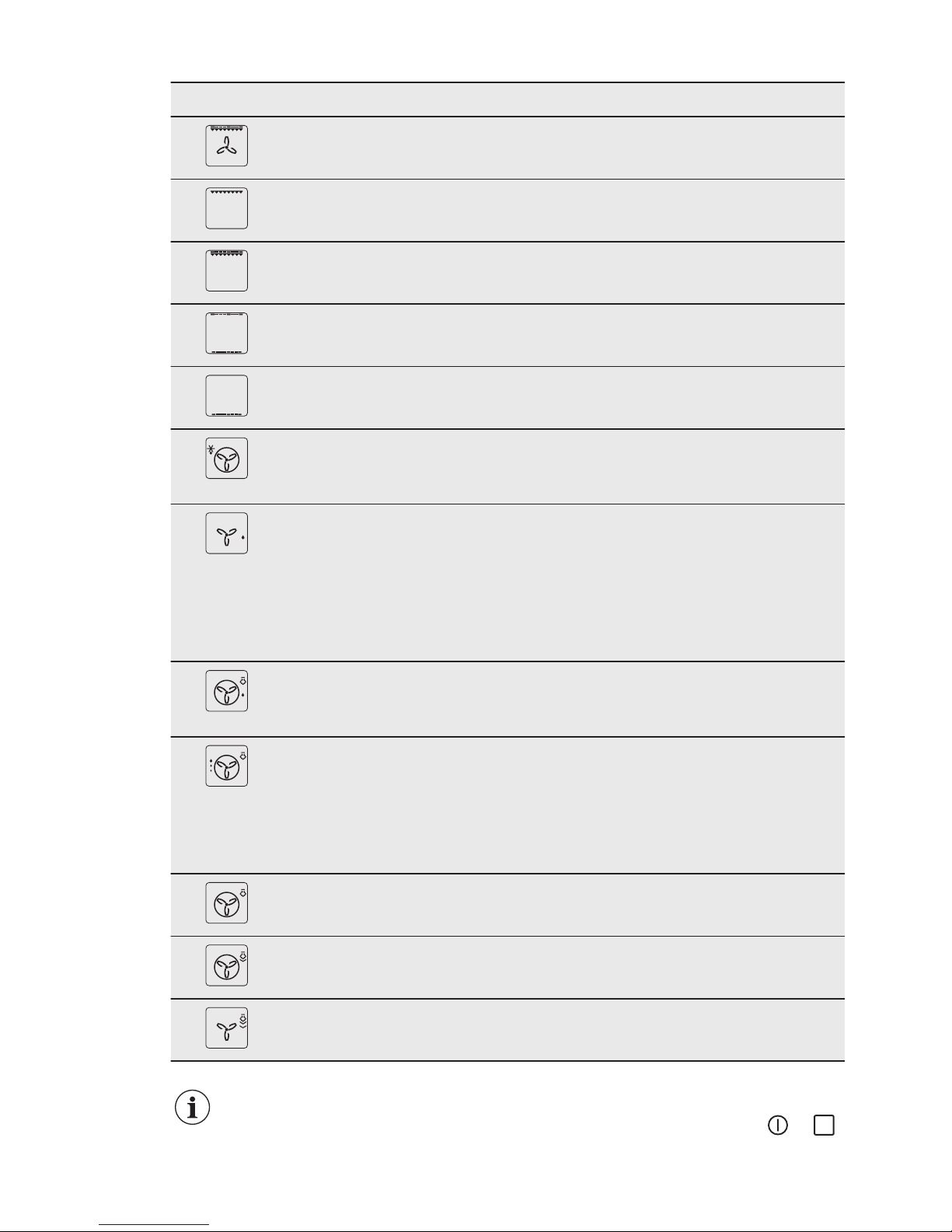Select the single-row grill heating icon
This screenshot has height=1232, width=952.
pyautogui.click(x=227, y=208)
